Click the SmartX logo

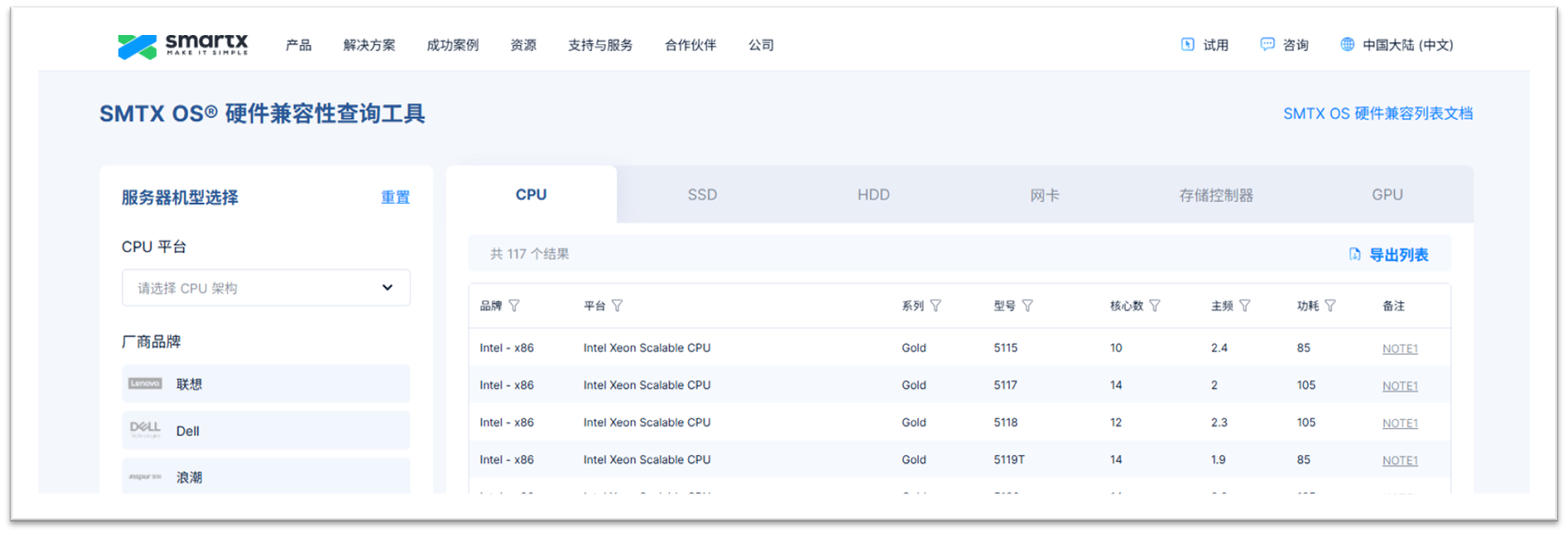183,45
